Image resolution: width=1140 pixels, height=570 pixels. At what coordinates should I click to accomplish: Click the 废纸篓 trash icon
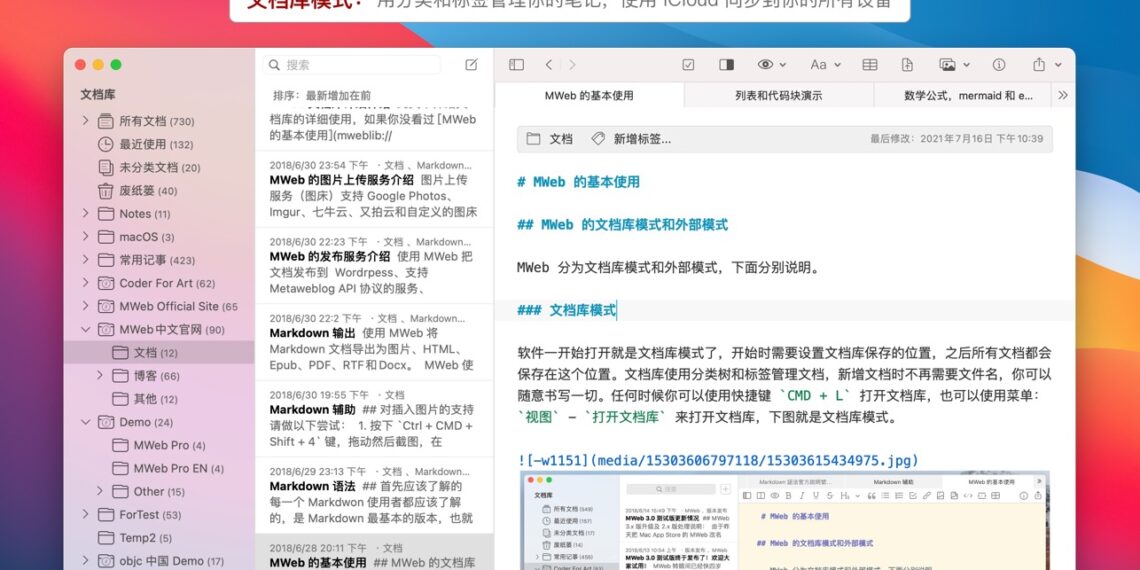pyautogui.click(x=105, y=191)
